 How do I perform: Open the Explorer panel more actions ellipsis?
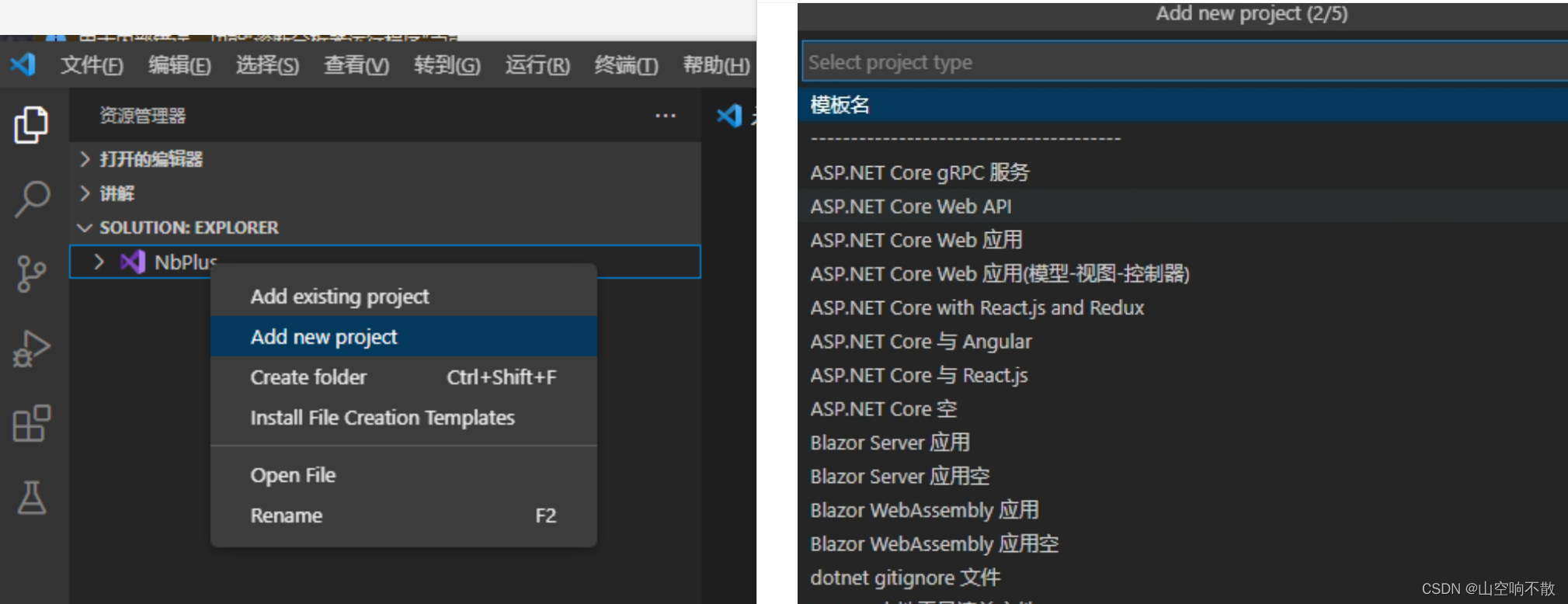[x=666, y=116]
